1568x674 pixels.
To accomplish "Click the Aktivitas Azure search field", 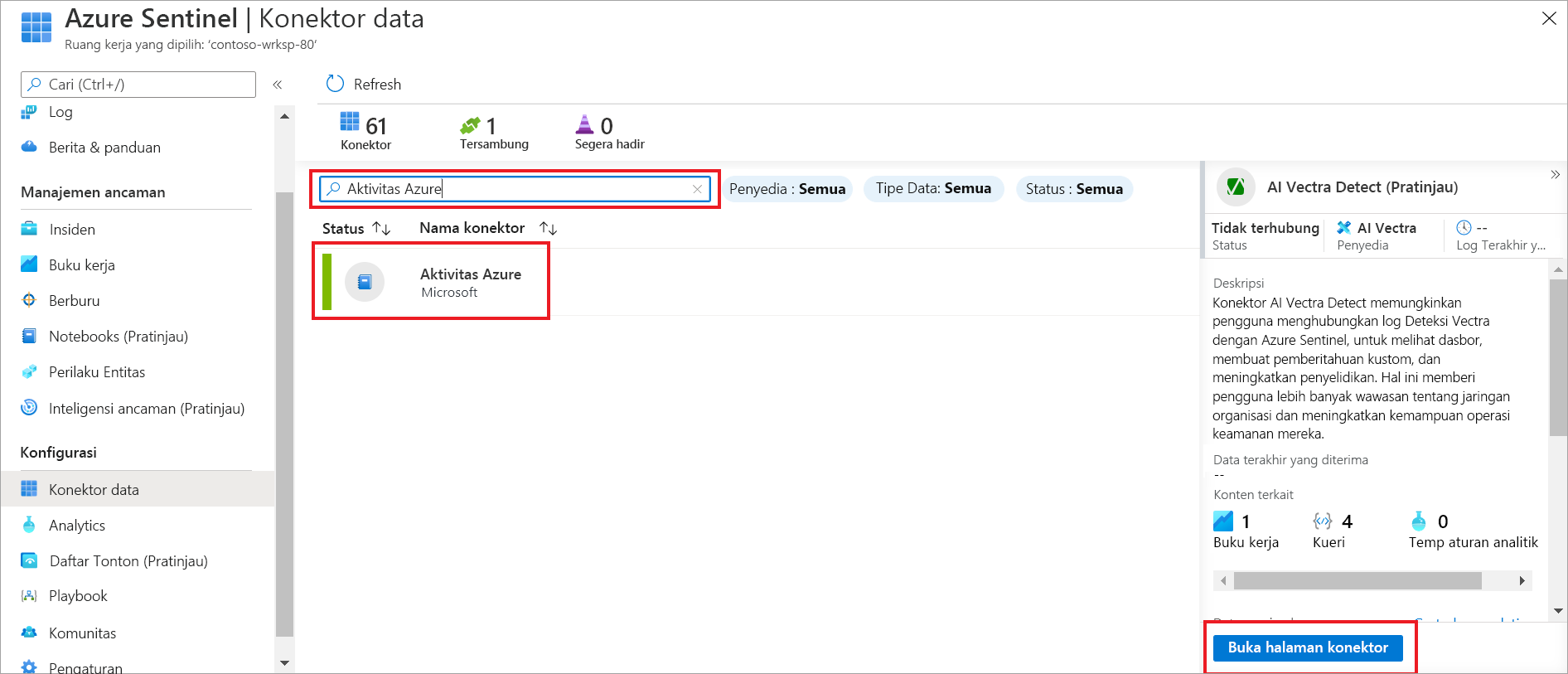I will (515, 189).
